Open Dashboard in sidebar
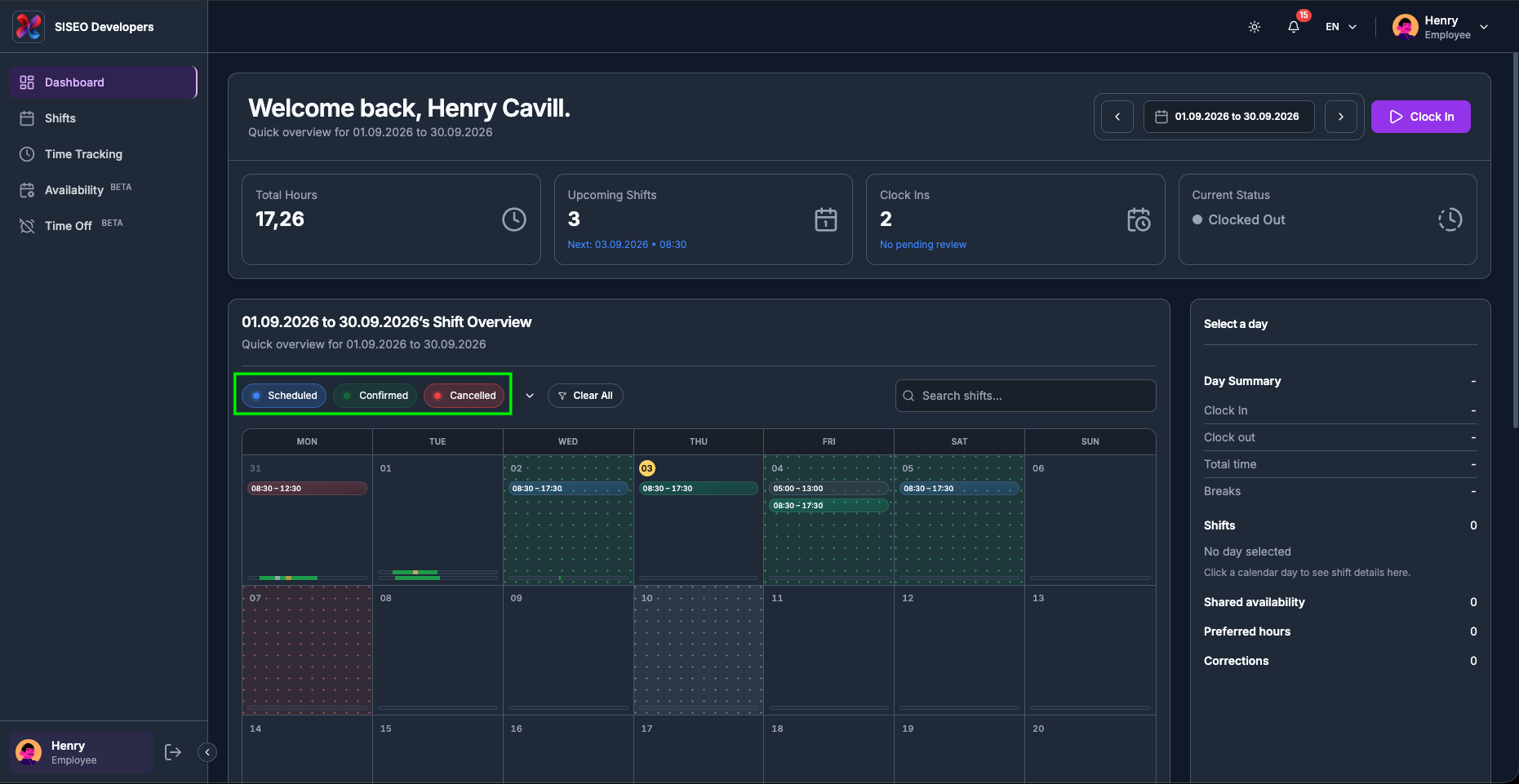 pos(103,82)
